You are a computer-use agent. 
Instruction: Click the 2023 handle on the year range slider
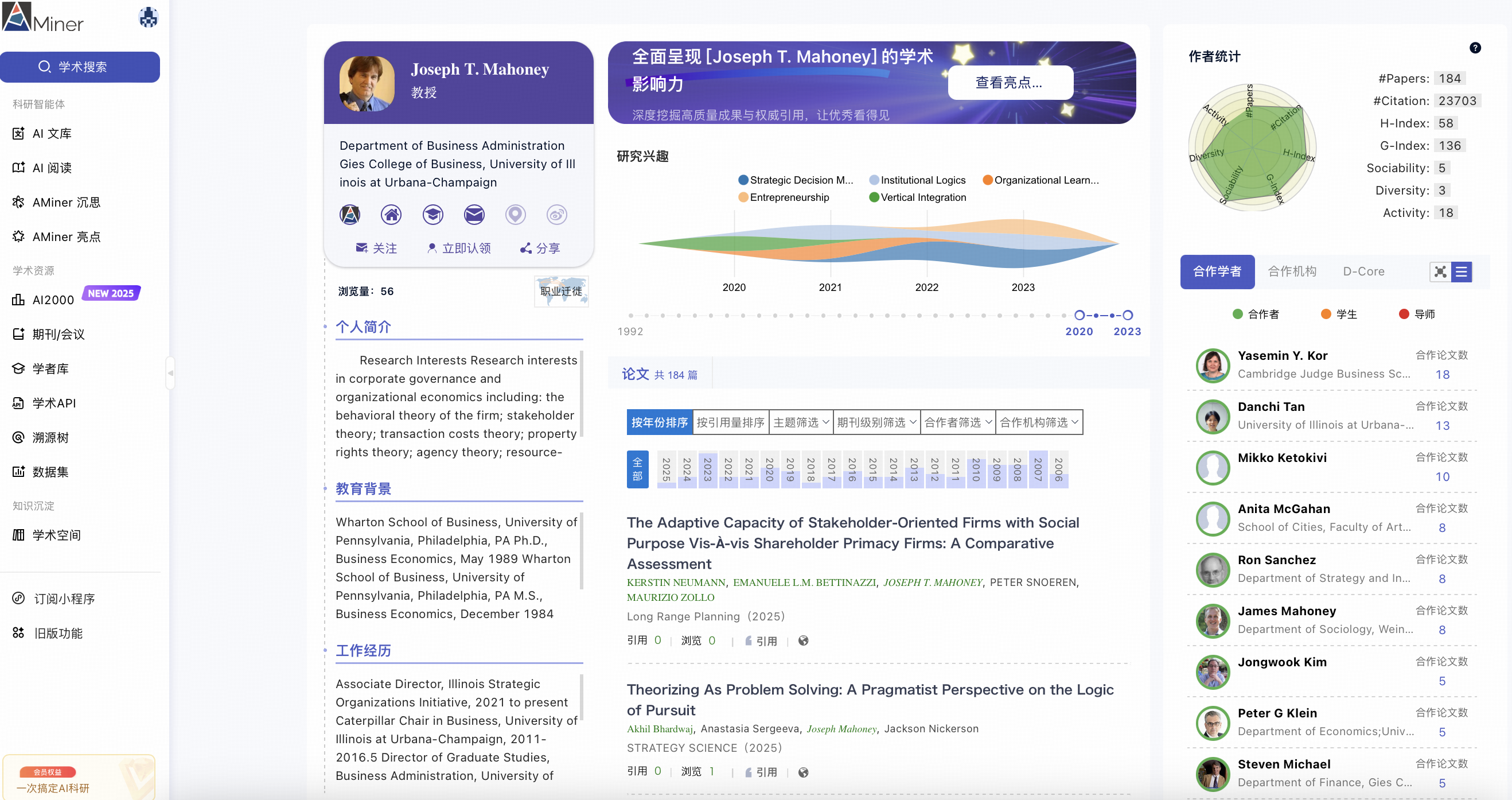point(1128,316)
